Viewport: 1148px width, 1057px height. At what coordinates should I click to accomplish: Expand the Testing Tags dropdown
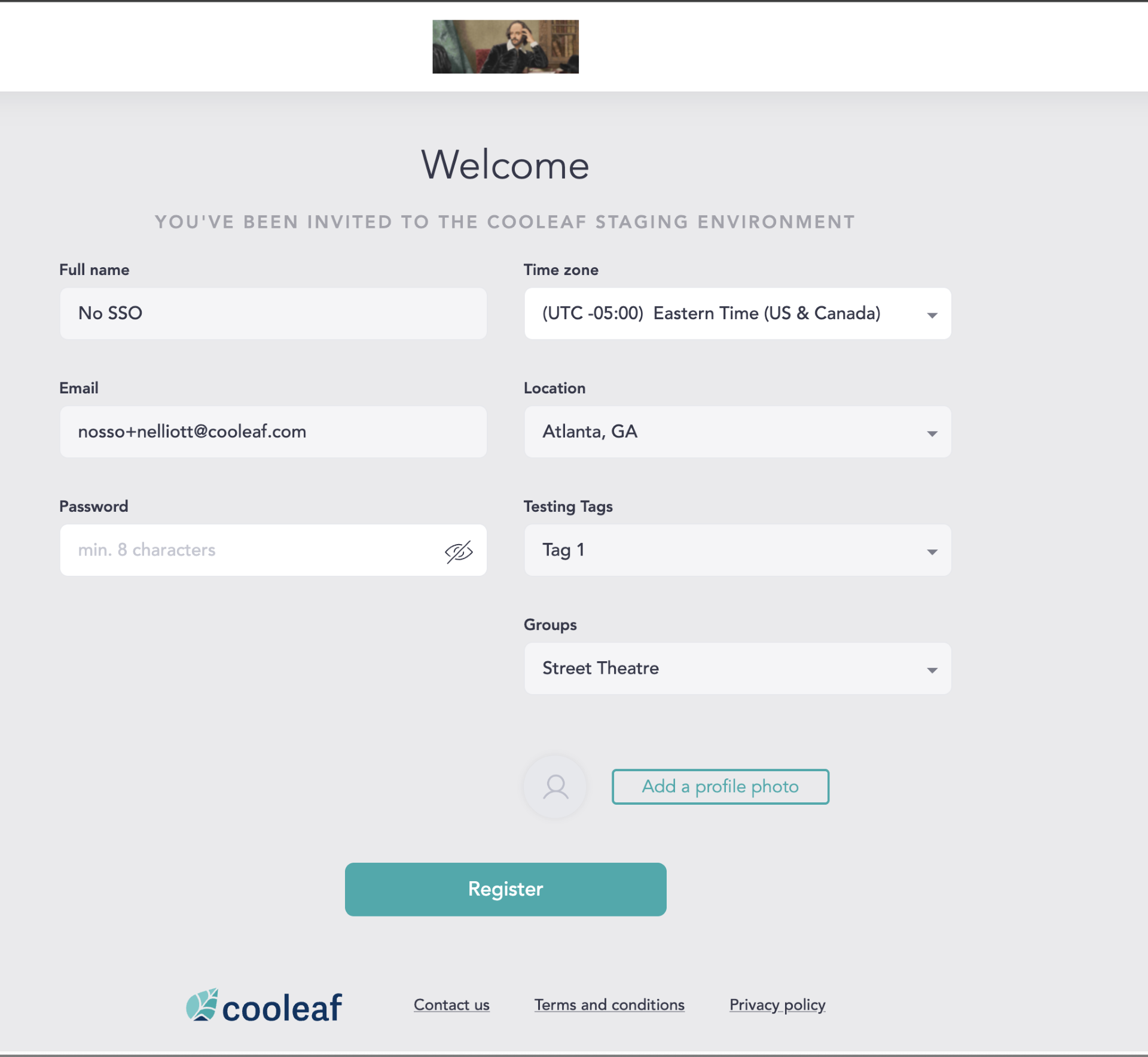click(x=933, y=550)
